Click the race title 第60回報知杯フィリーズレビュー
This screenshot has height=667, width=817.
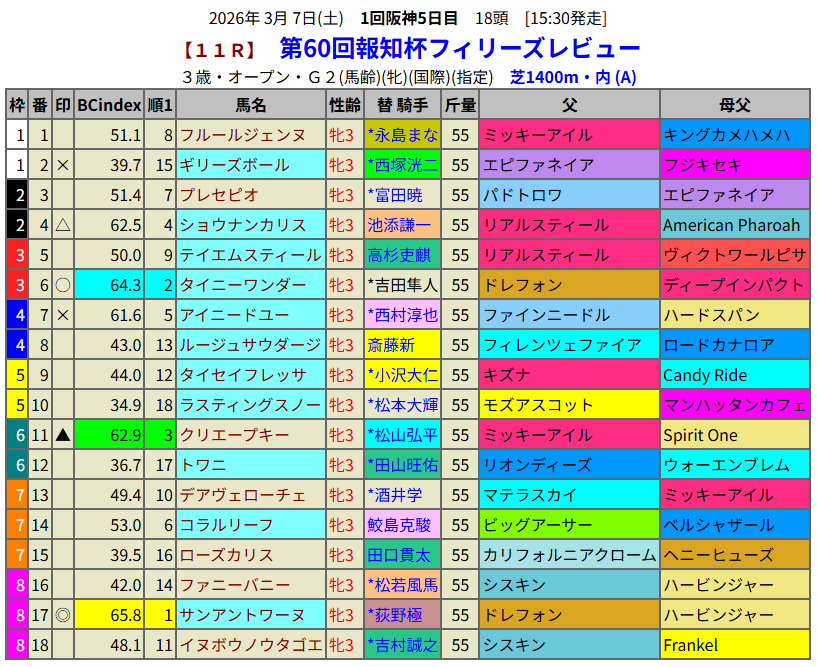pos(459,48)
